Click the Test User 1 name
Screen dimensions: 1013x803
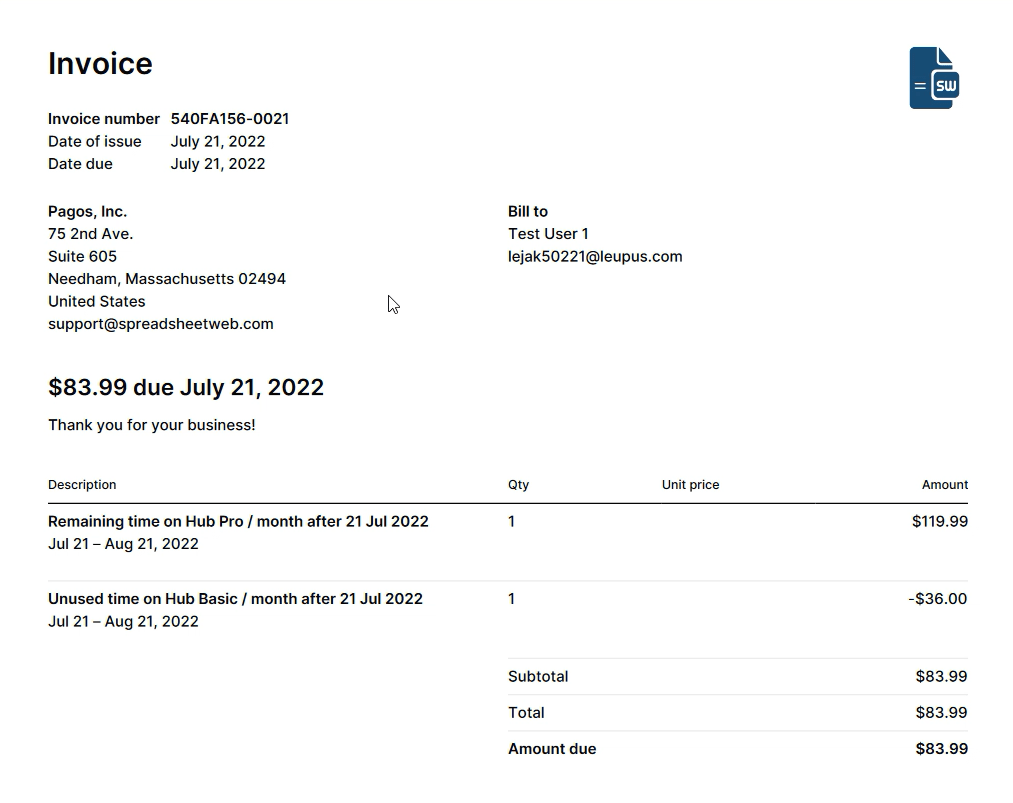548,234
